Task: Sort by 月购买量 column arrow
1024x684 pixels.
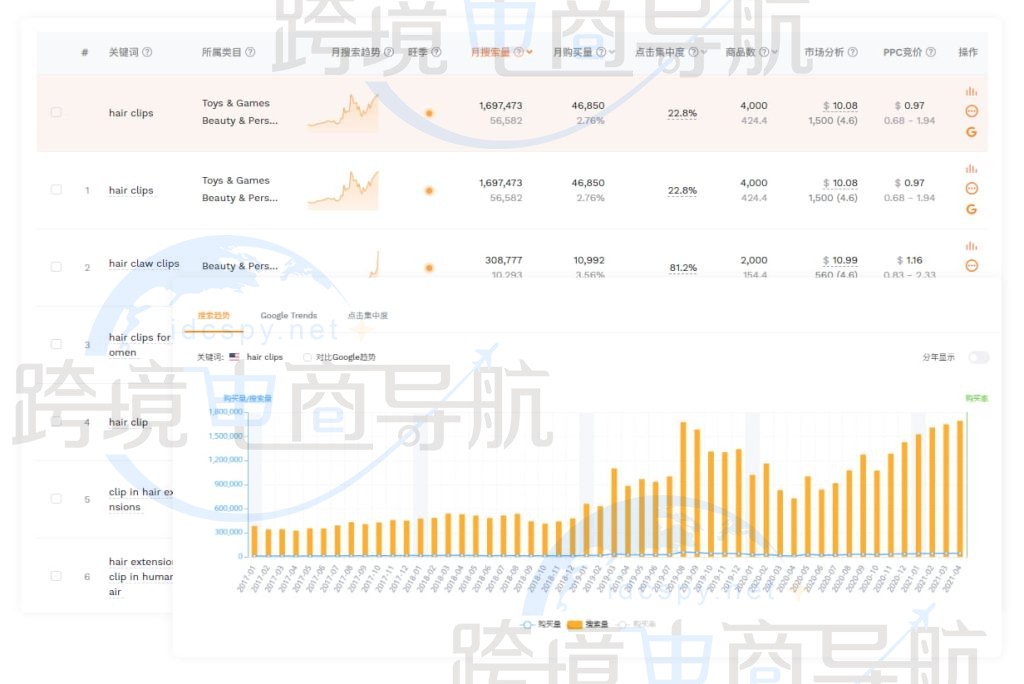Action: pos(611,52)
